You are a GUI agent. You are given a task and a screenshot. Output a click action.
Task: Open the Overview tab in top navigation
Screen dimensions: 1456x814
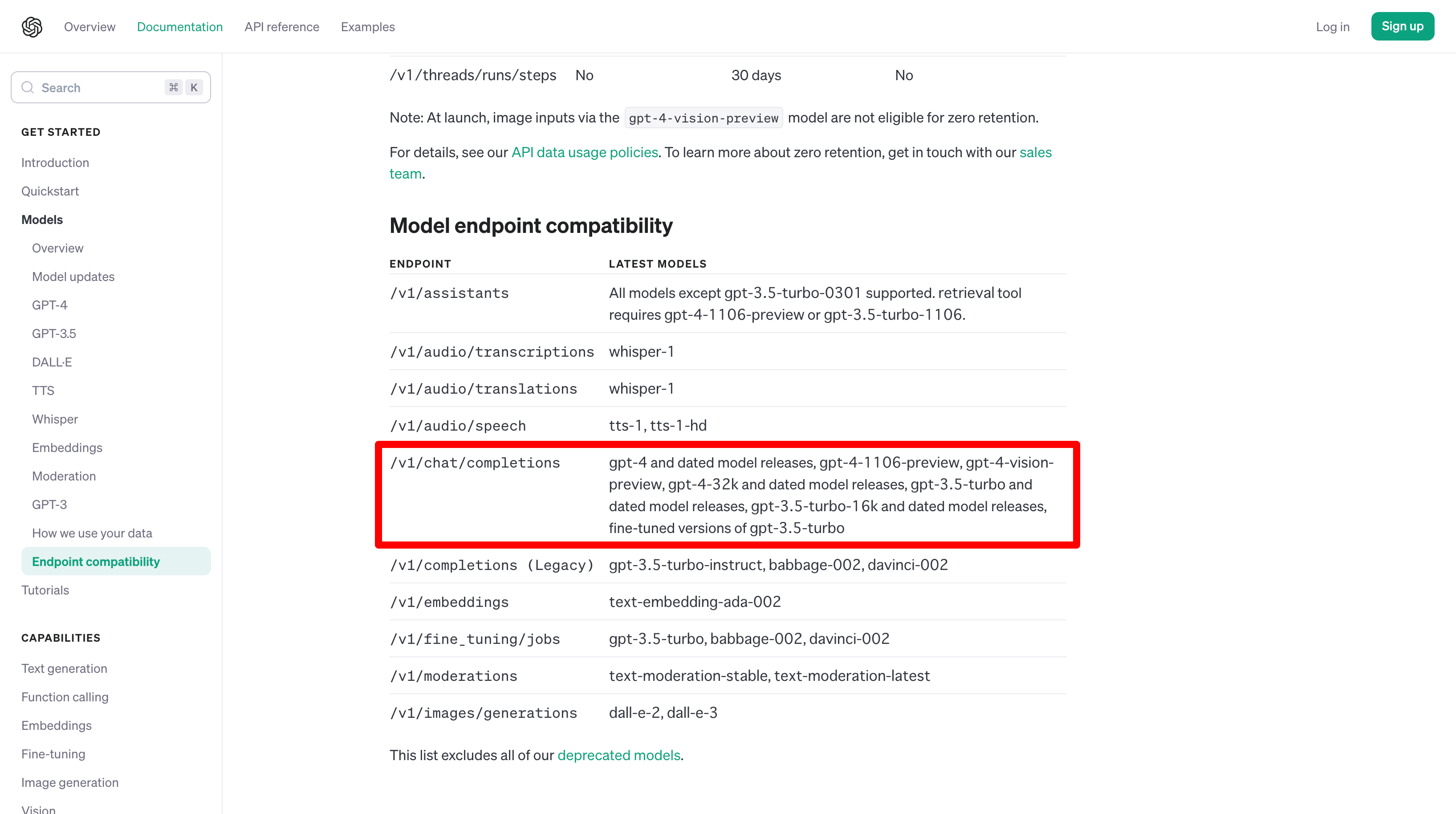tap(89, 27)
